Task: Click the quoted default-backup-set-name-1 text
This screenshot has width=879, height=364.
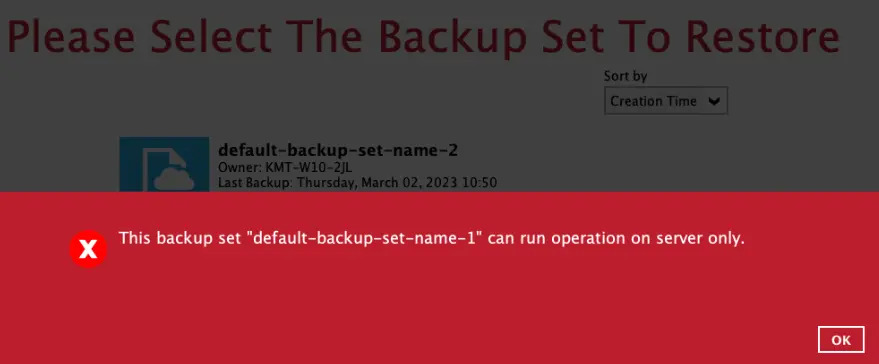Action: 365,238
